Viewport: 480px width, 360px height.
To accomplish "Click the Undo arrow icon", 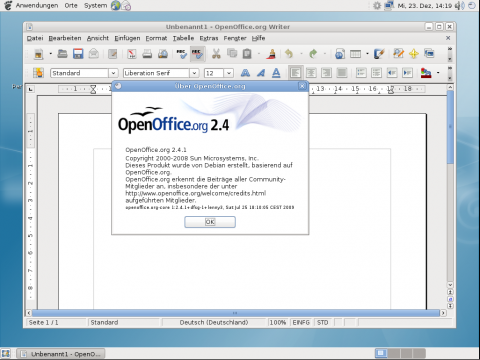I will pyautogui.click(x=289, y=54).
